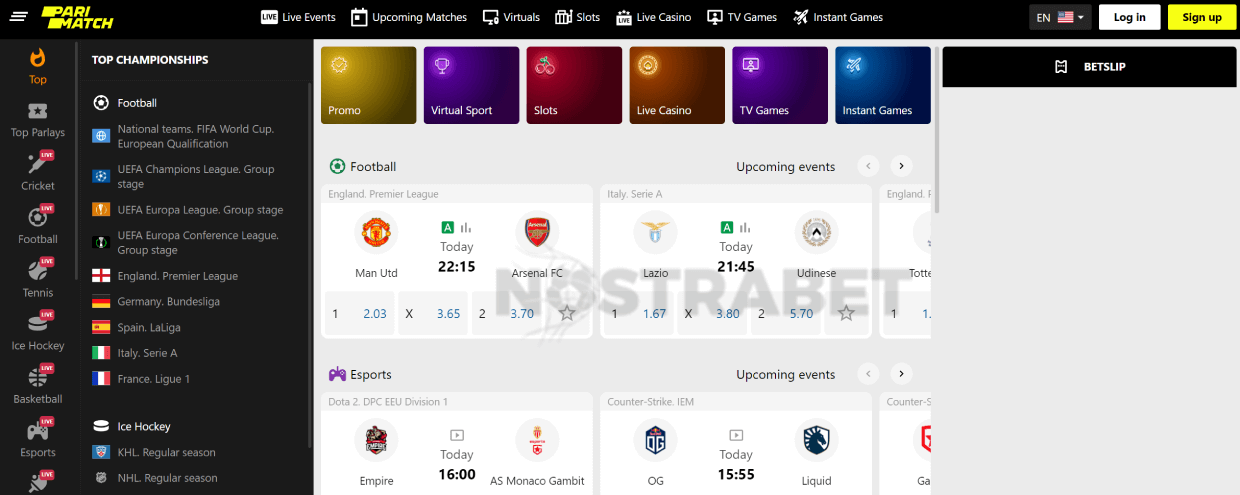
Task: Open the Virtual Sport tile
Action: pos(471,85)
